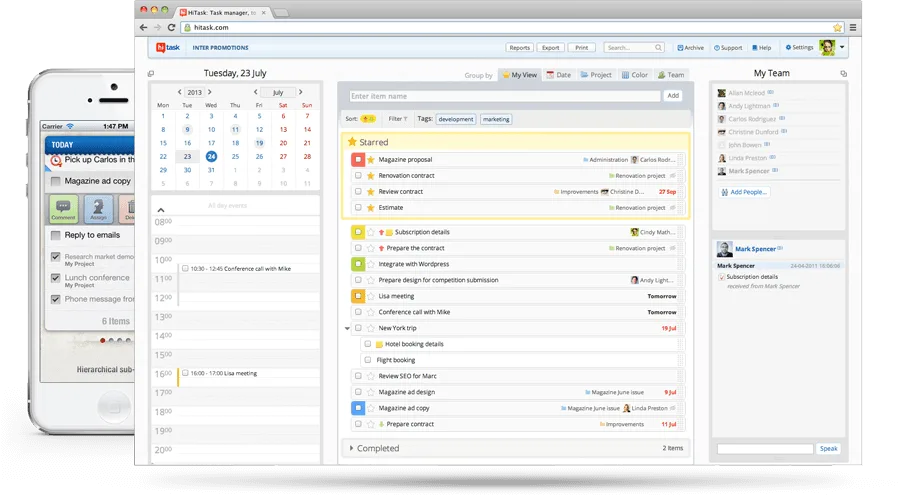Switch to the HiTask browser tab
Viewport: 906px width, 495px height.
(222, 12)
